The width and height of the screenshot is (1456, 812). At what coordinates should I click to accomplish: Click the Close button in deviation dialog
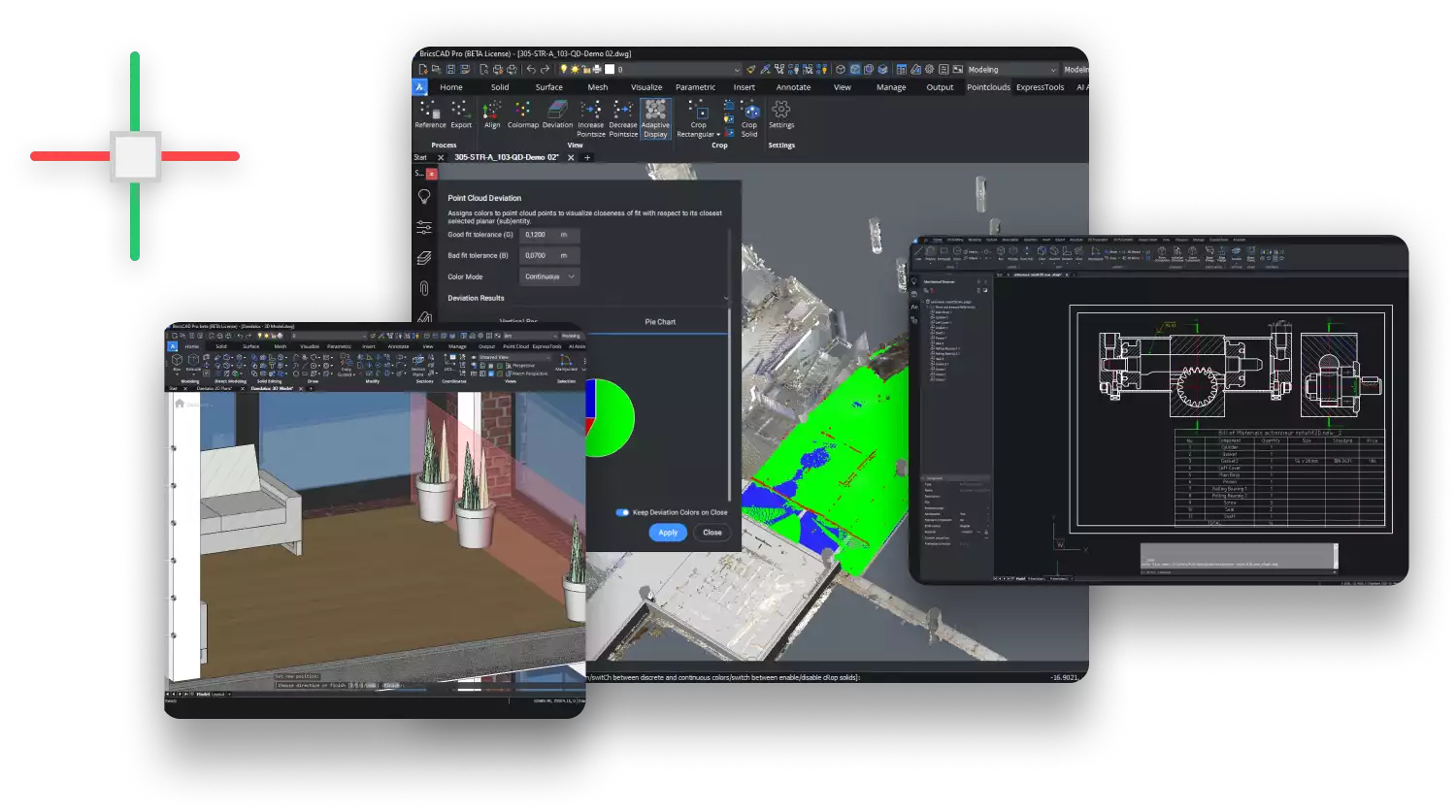tap(712, 533)
